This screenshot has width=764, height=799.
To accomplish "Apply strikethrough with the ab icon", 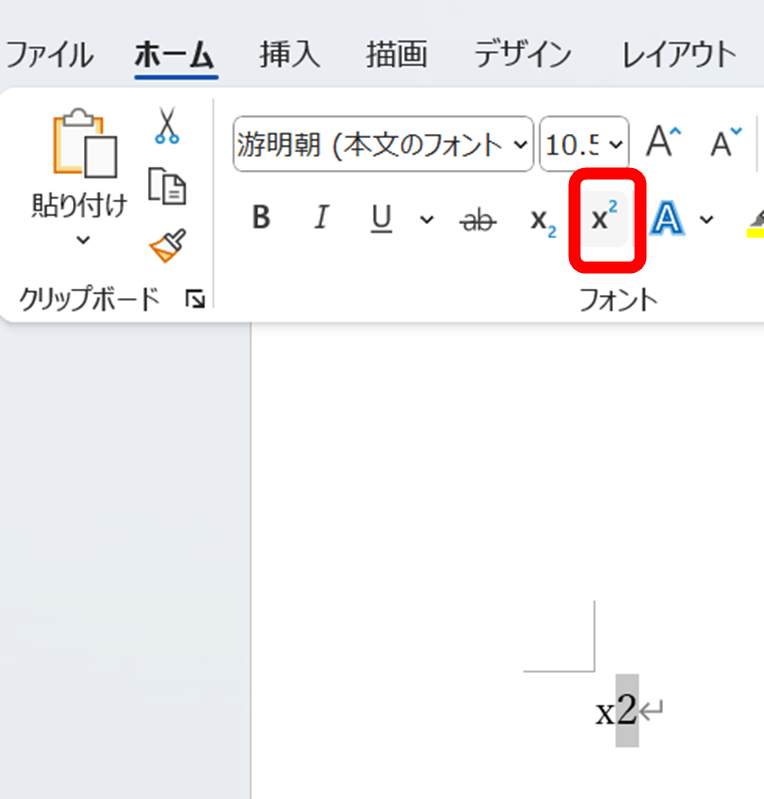I will [477, 219].
